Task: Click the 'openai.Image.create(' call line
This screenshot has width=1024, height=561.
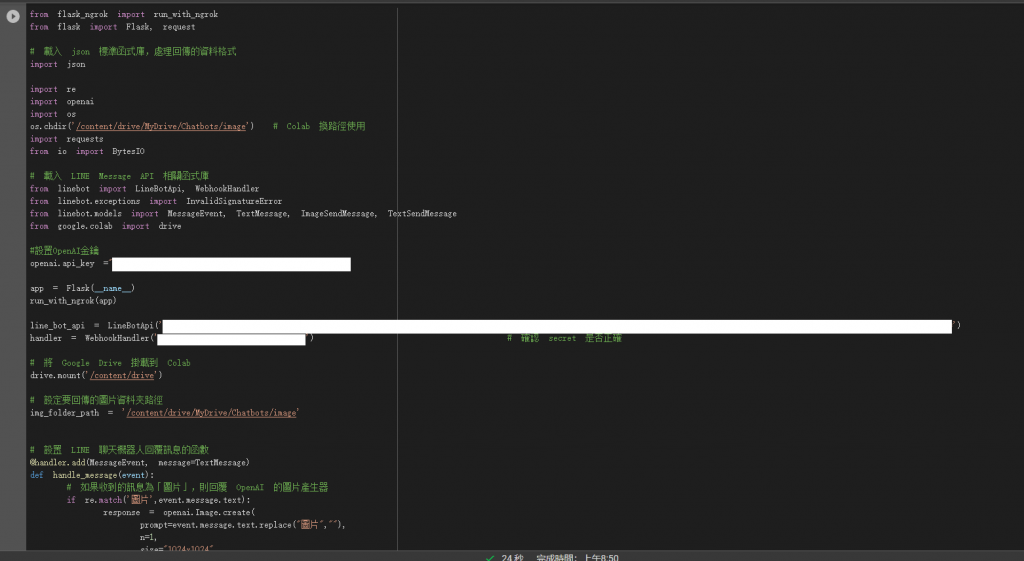Action: [x=179, y=513]
